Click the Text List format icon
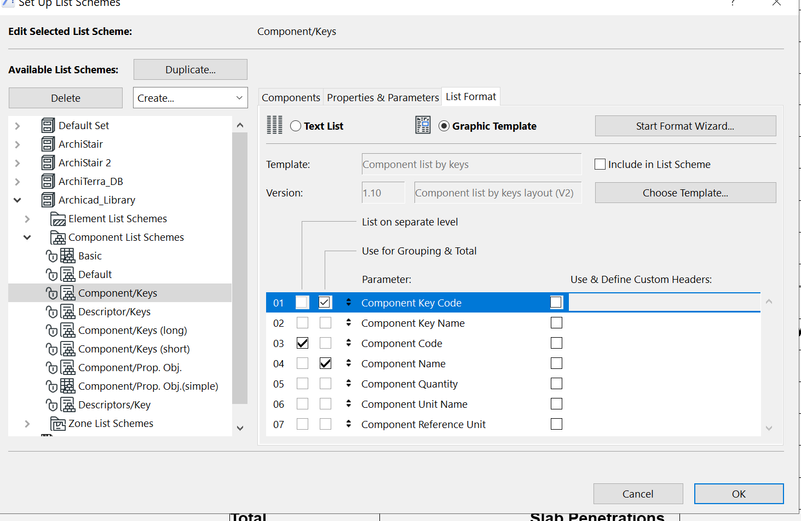Image resolution: width=801 pixels, height=521 pixels. pos(275,126)
